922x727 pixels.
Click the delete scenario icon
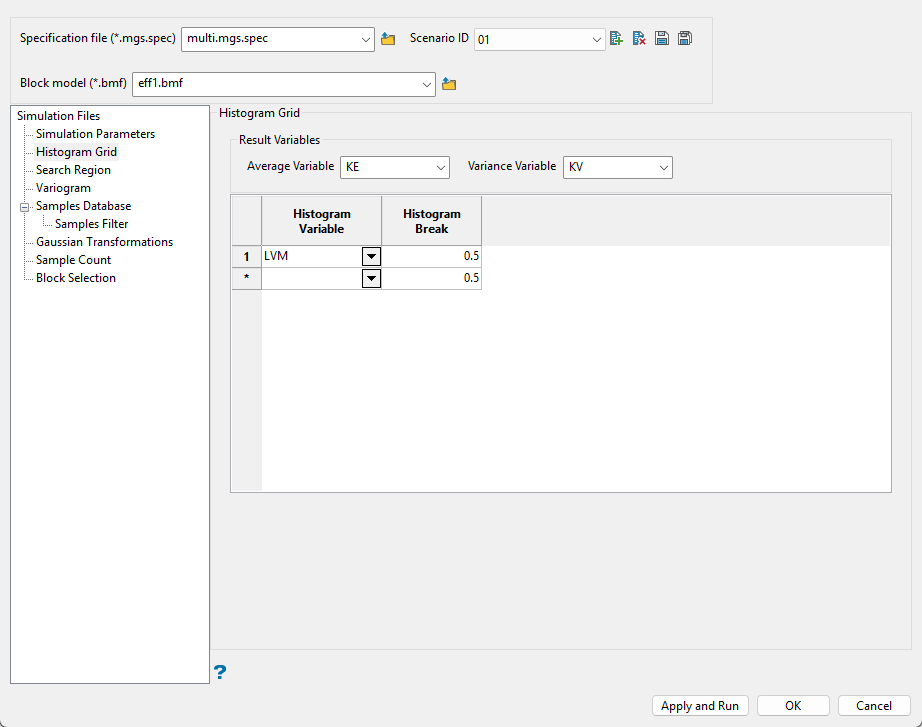[x=639, y=39]
